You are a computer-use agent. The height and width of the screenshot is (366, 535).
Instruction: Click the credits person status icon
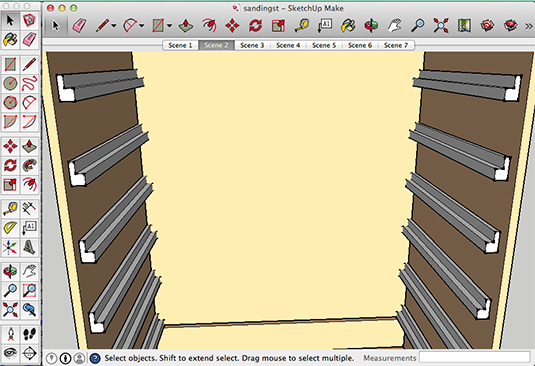66,358
